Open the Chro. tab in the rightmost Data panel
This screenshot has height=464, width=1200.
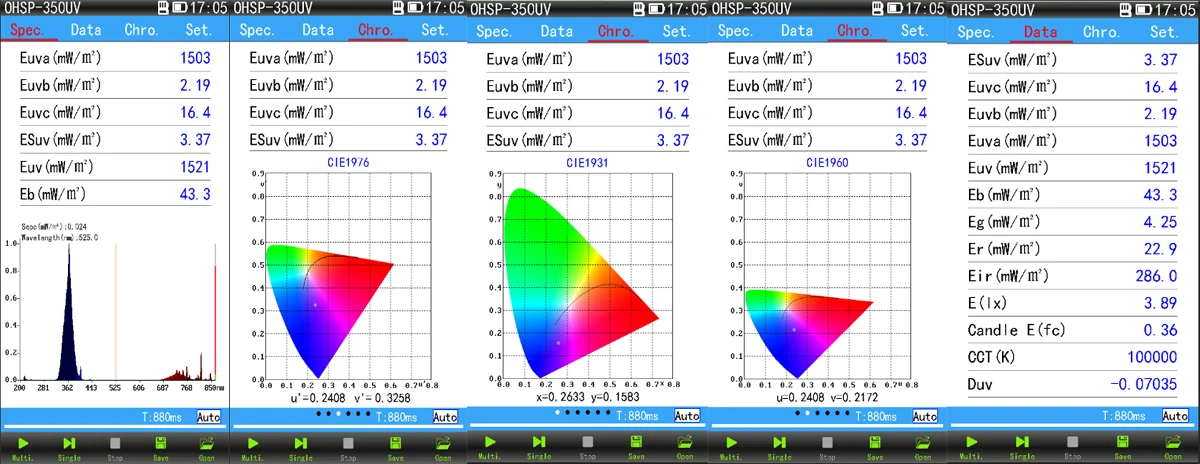coord(1100,32)
